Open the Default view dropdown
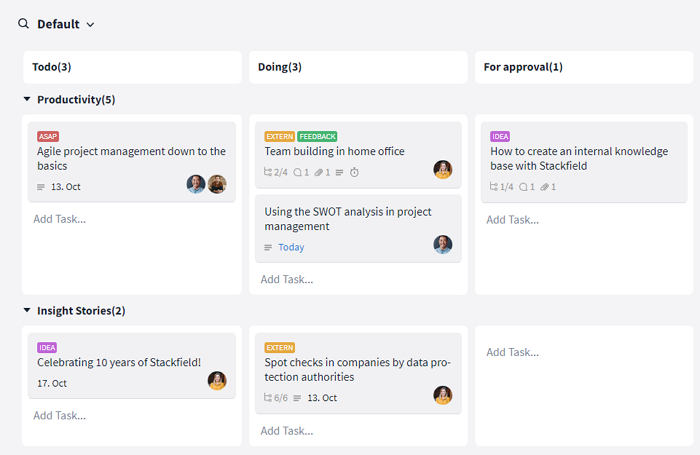 coord(66,24)
